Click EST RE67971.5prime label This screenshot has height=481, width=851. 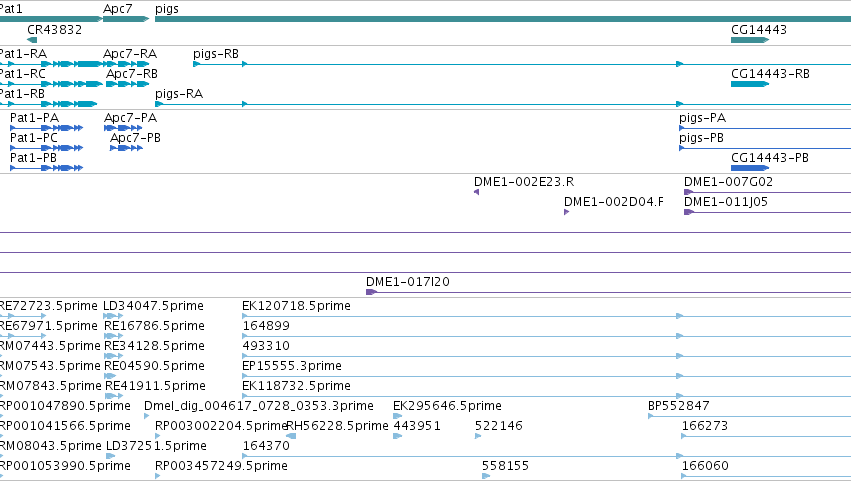(49, 326)
